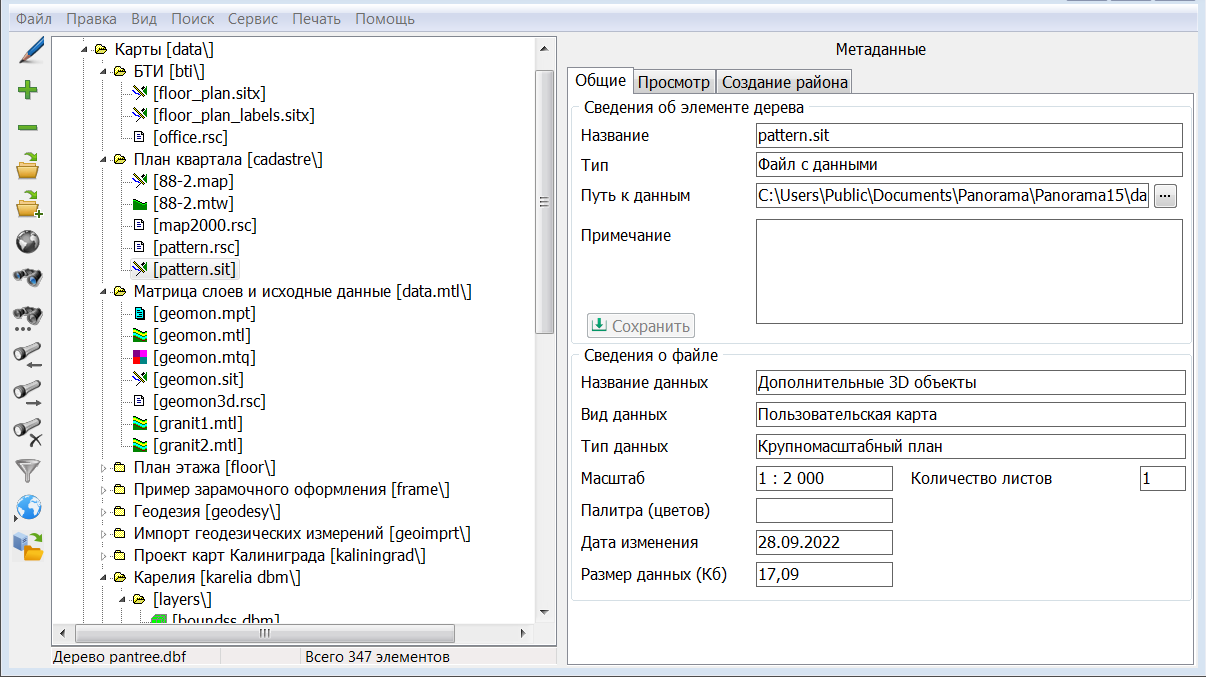
Task: Click the folder icon with plus sign
Action: (28, 204)
